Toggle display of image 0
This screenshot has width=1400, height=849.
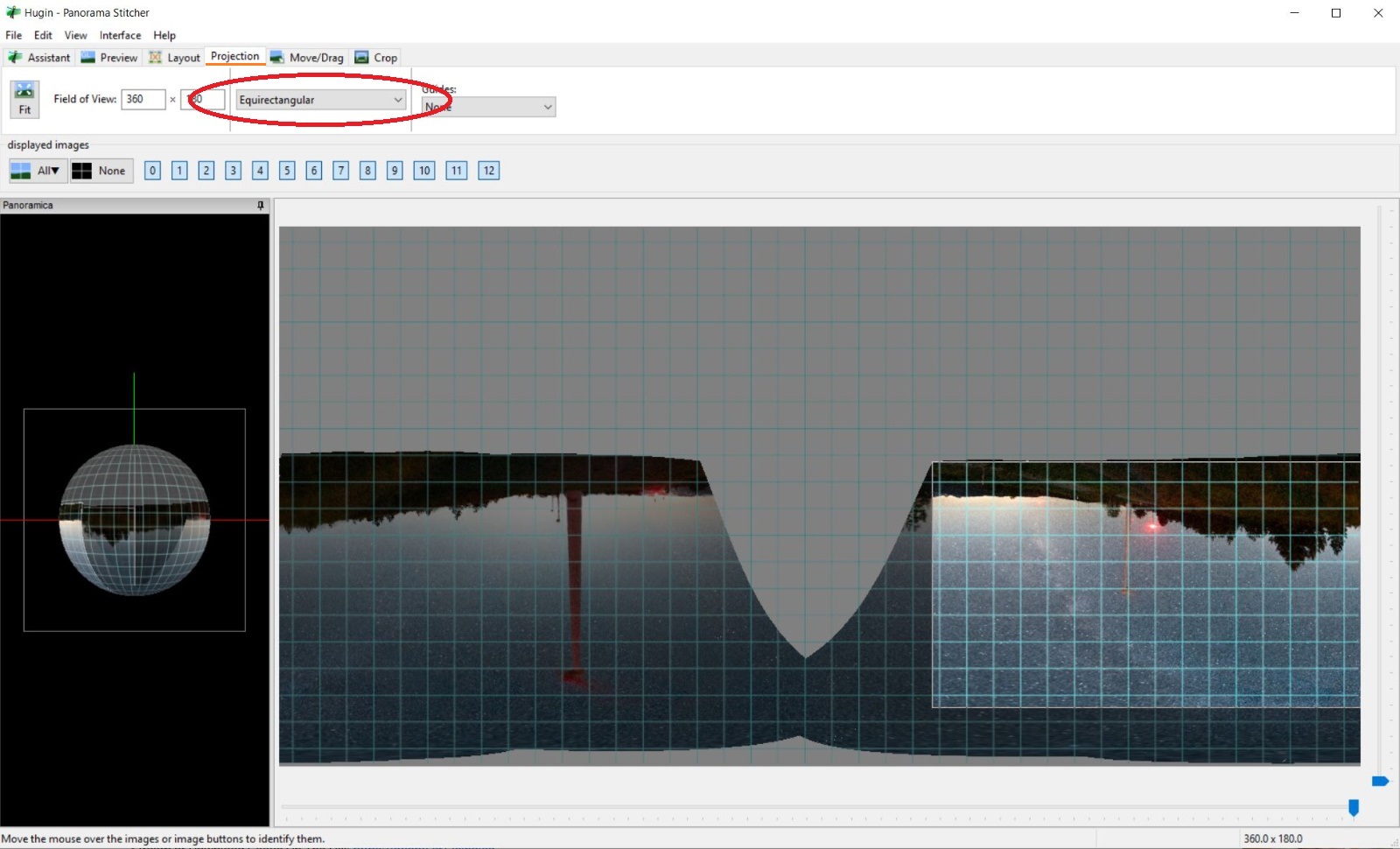click(152, 171)
